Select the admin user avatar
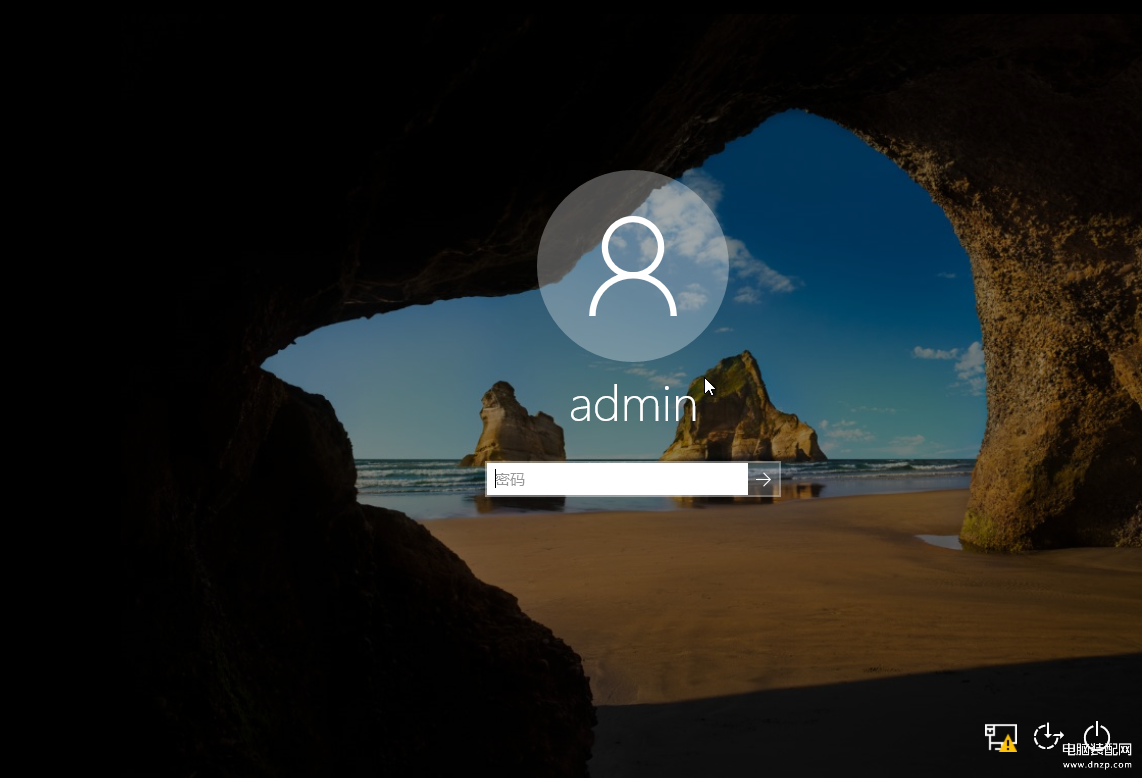The height and width of the screenshot is (778, 1142). point(633,266)
